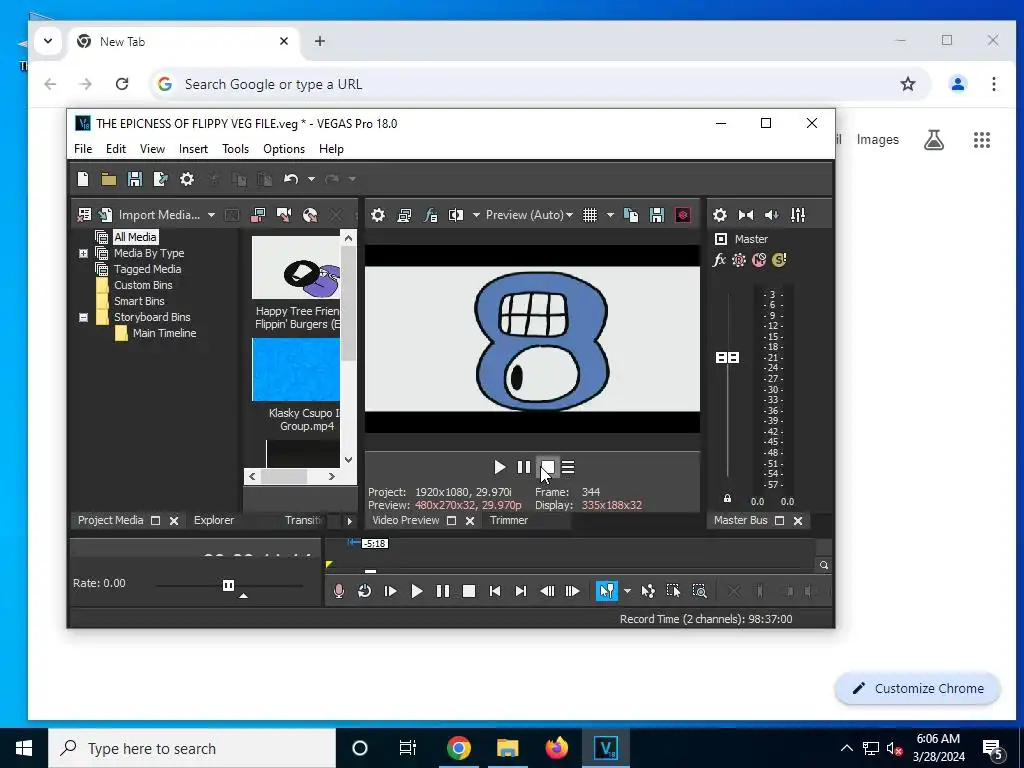Save preview snapshot to file
1024x768 pixels.
pyautogui.click(x=657, y=215)
